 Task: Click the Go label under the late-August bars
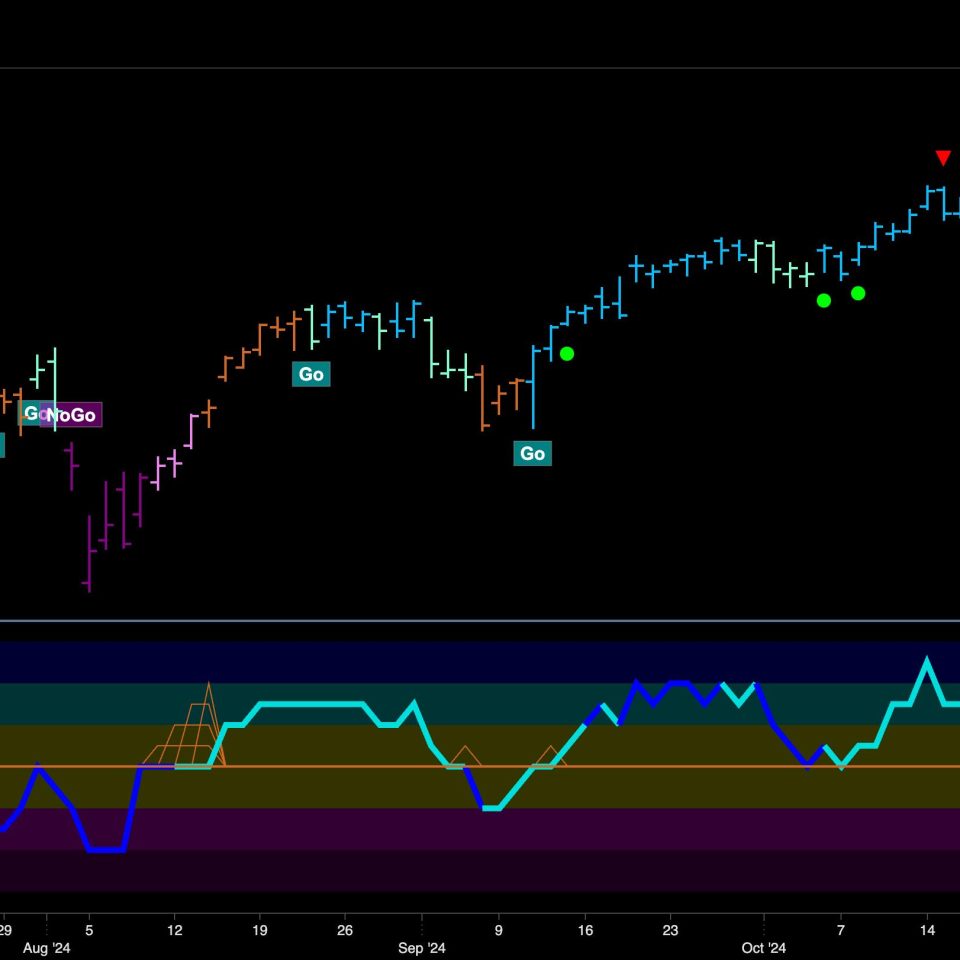[311, 374]
